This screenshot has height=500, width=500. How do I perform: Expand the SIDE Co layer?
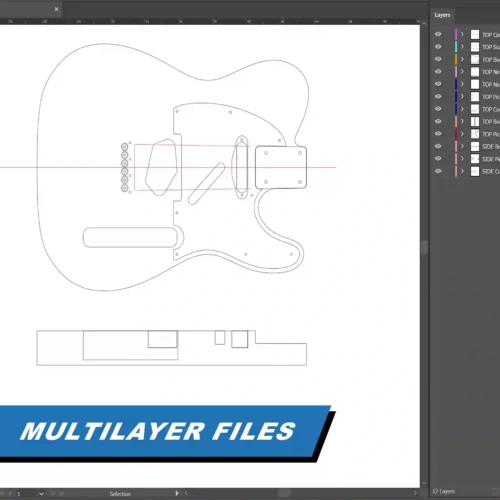462,171
